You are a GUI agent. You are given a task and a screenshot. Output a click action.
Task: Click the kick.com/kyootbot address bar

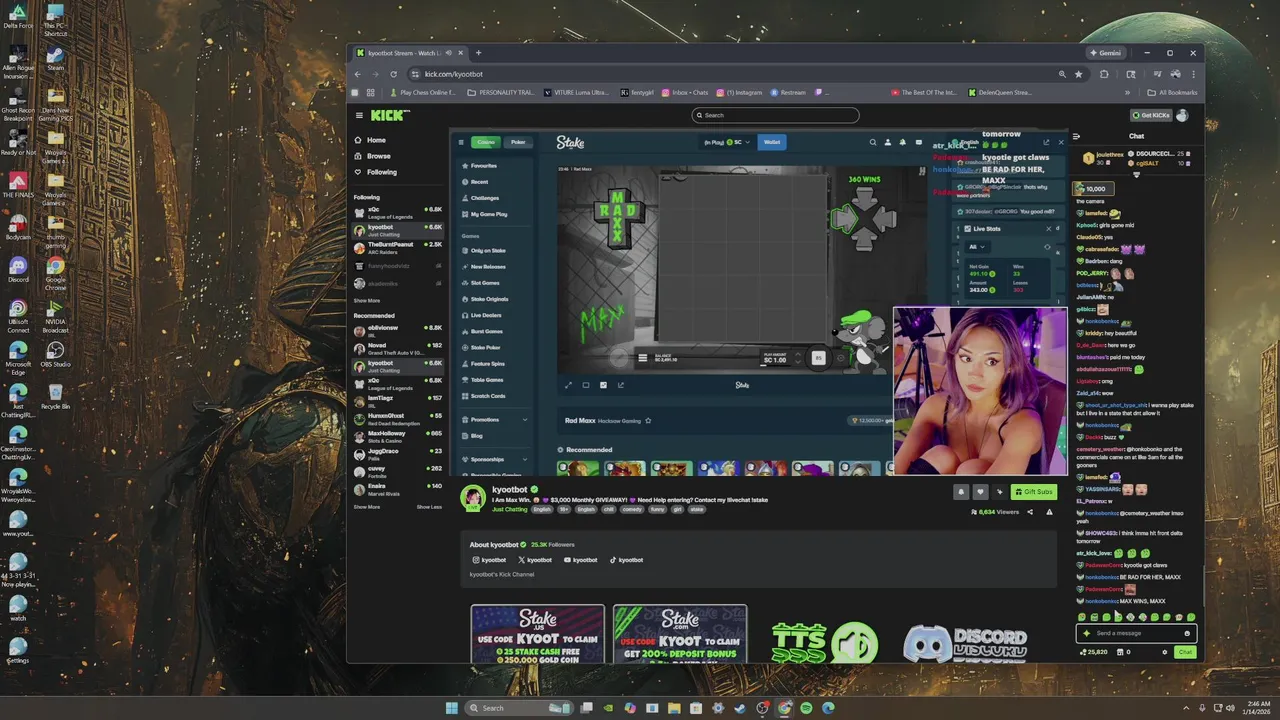[735, 74]
